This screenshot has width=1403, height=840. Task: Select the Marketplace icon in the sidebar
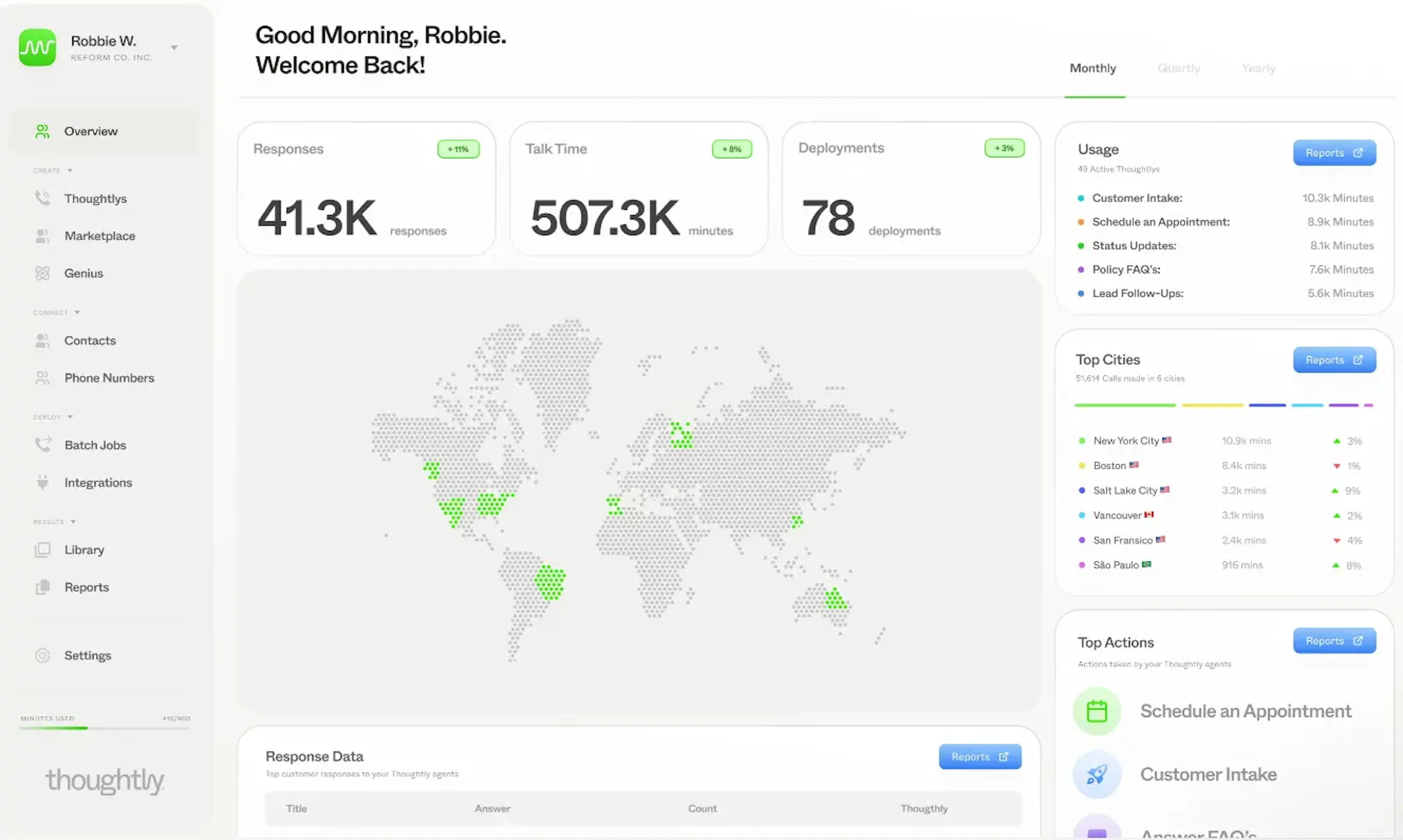(42, 236)
